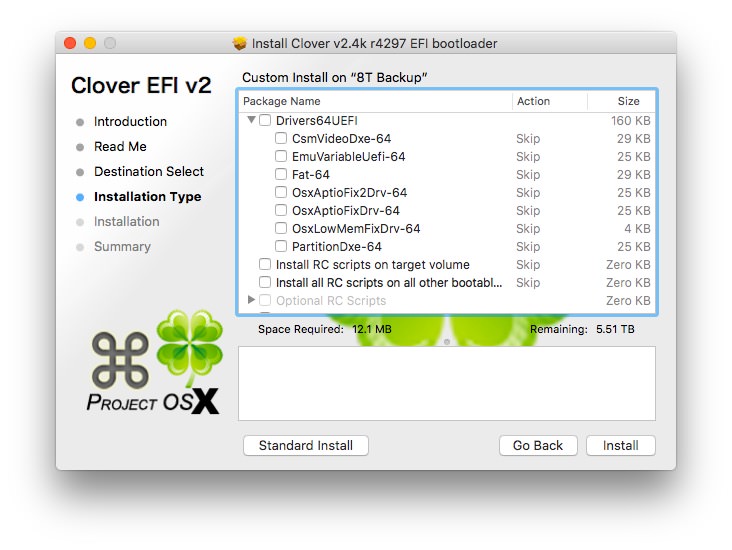Screen dimensions: 732x550
Task: Click the CsmVideoDxe-64 row label
Action: point(341,139)
